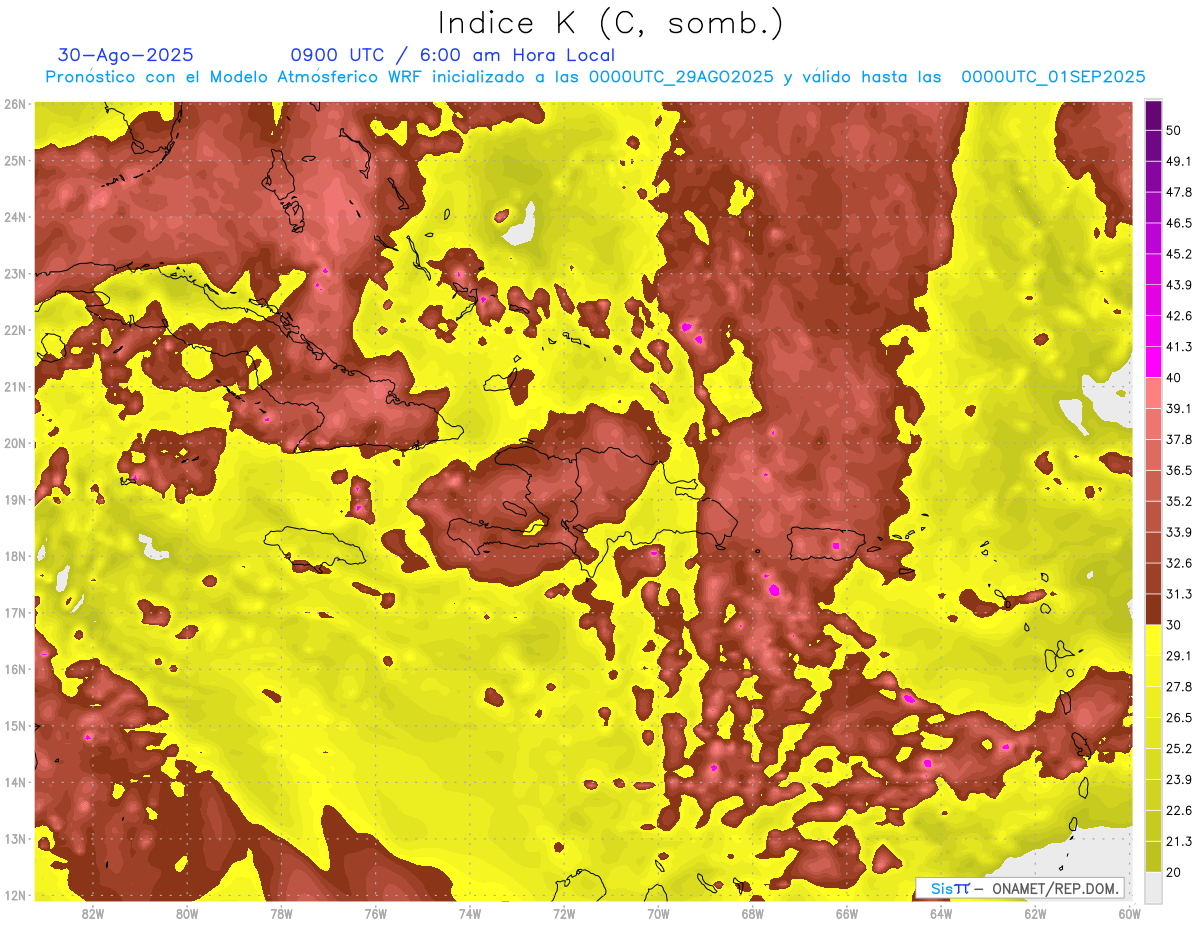Select the latitude label 13N
This screenshot has width=1200, height=927.
pyautogui.click(x=15, y=838)
